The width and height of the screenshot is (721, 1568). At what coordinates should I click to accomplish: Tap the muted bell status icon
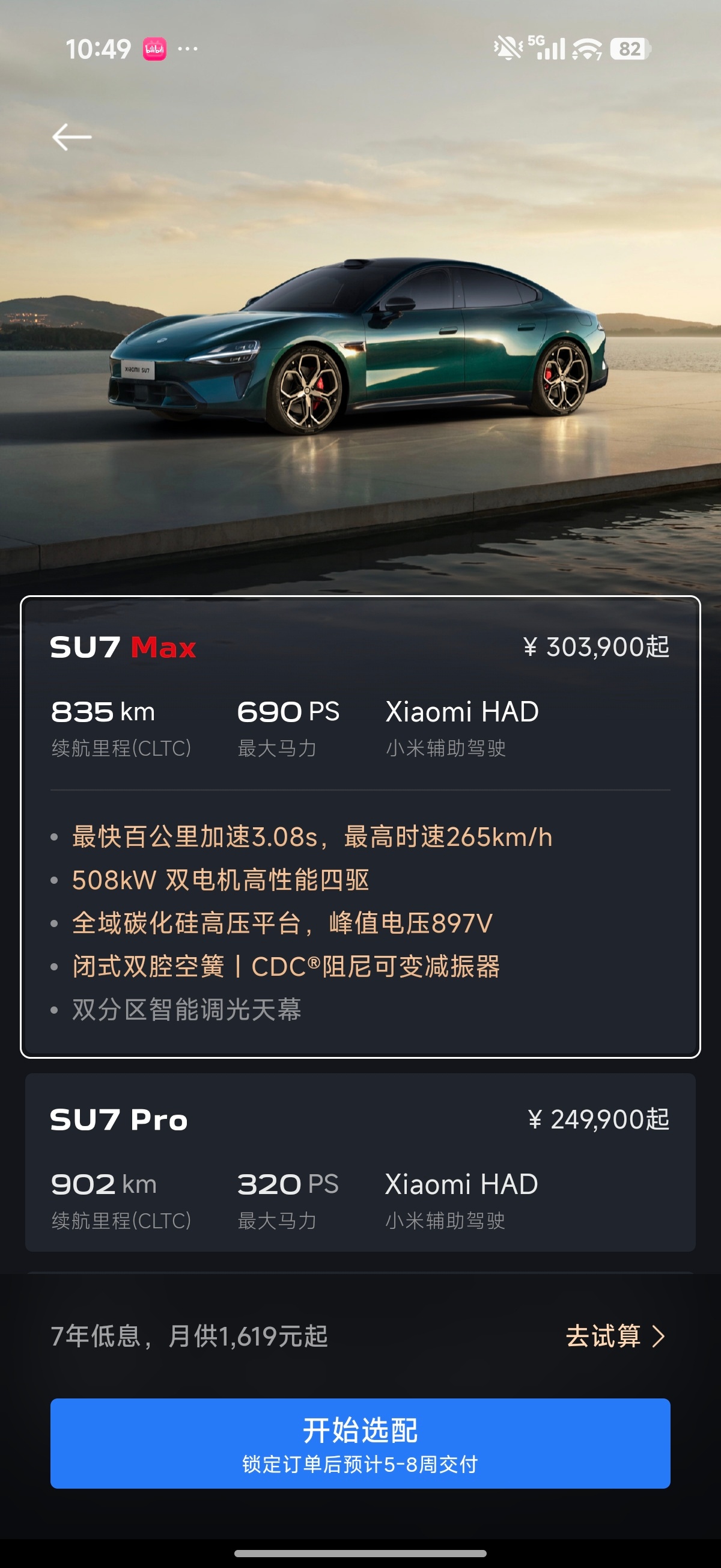508,48
